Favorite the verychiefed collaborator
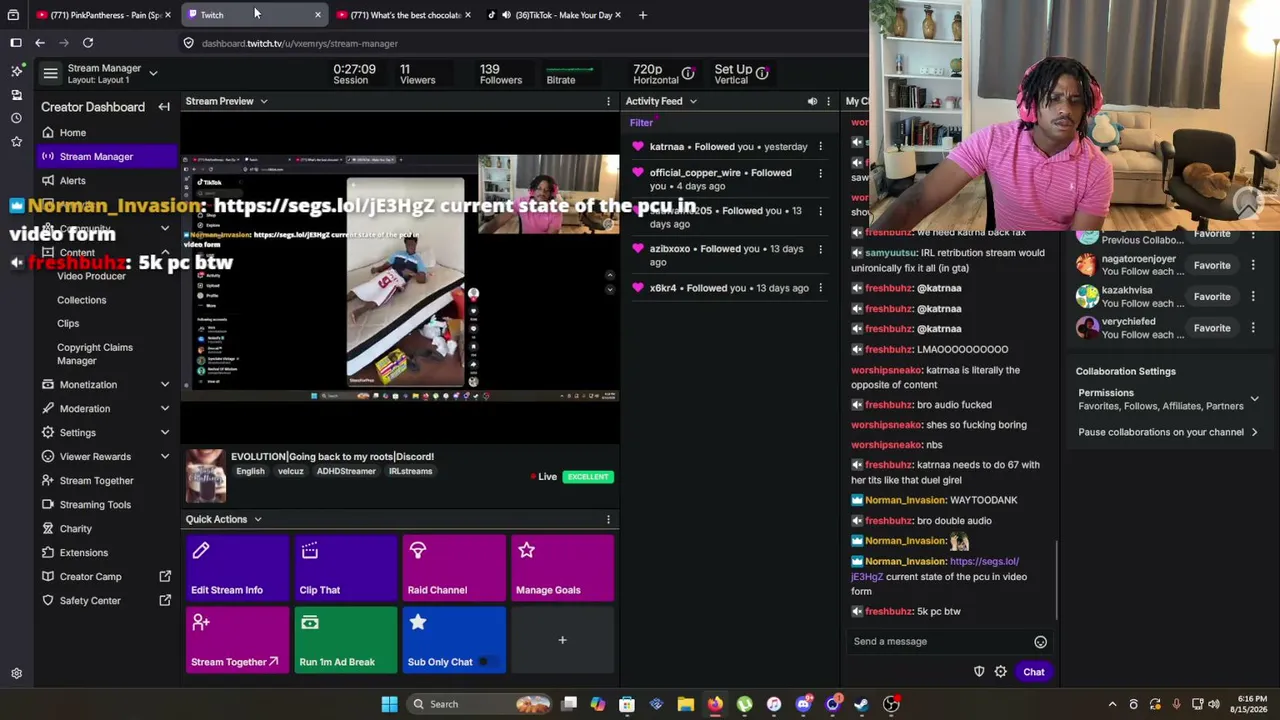 (x=1212, y=328)
